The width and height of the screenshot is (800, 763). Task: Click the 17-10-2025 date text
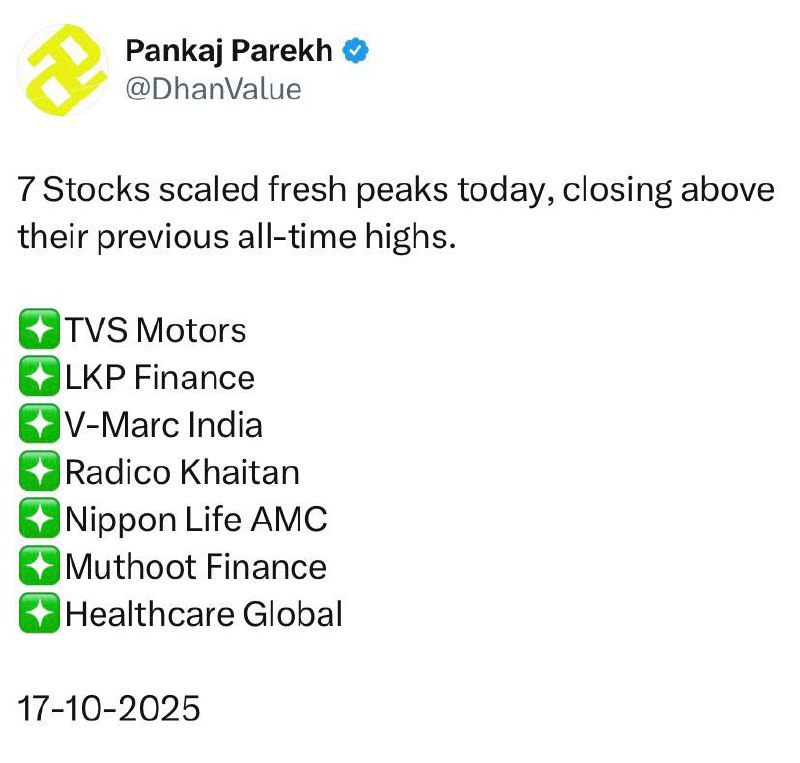(x=110, y=708)
